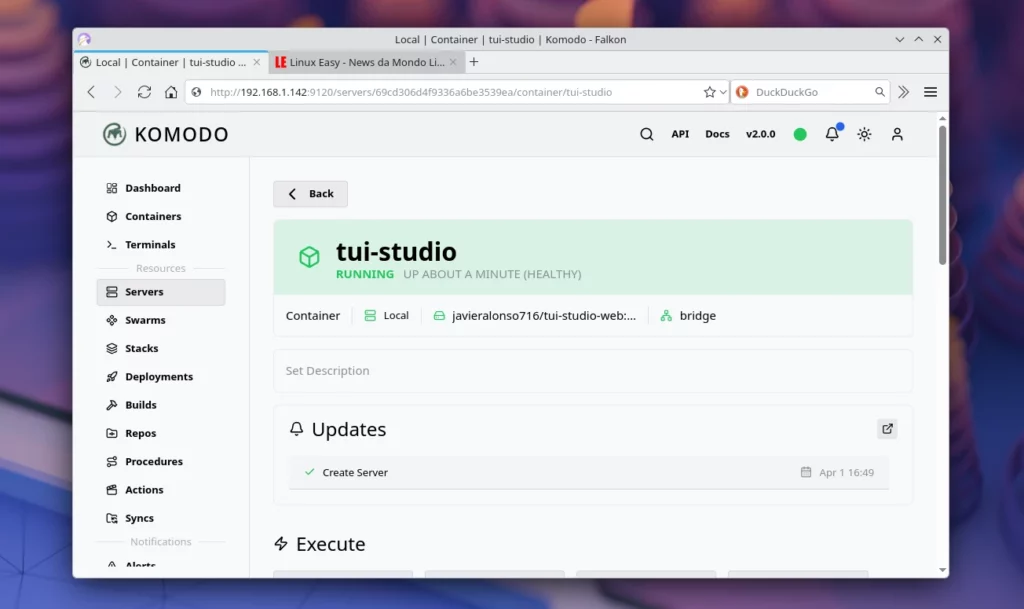Open the Falkon hamburger main menu
This screenshot has height=609, width=1024.
(x=930, y=92)
